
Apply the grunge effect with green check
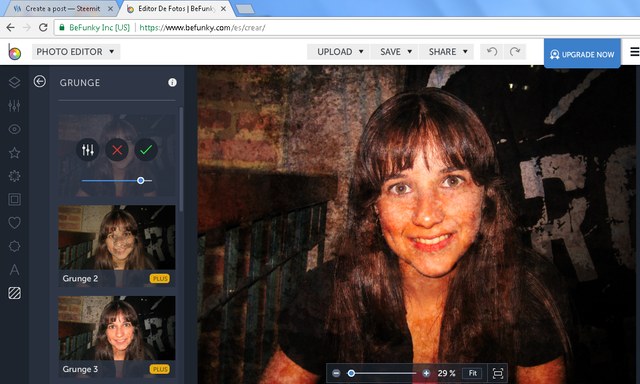tap(146, 150)
